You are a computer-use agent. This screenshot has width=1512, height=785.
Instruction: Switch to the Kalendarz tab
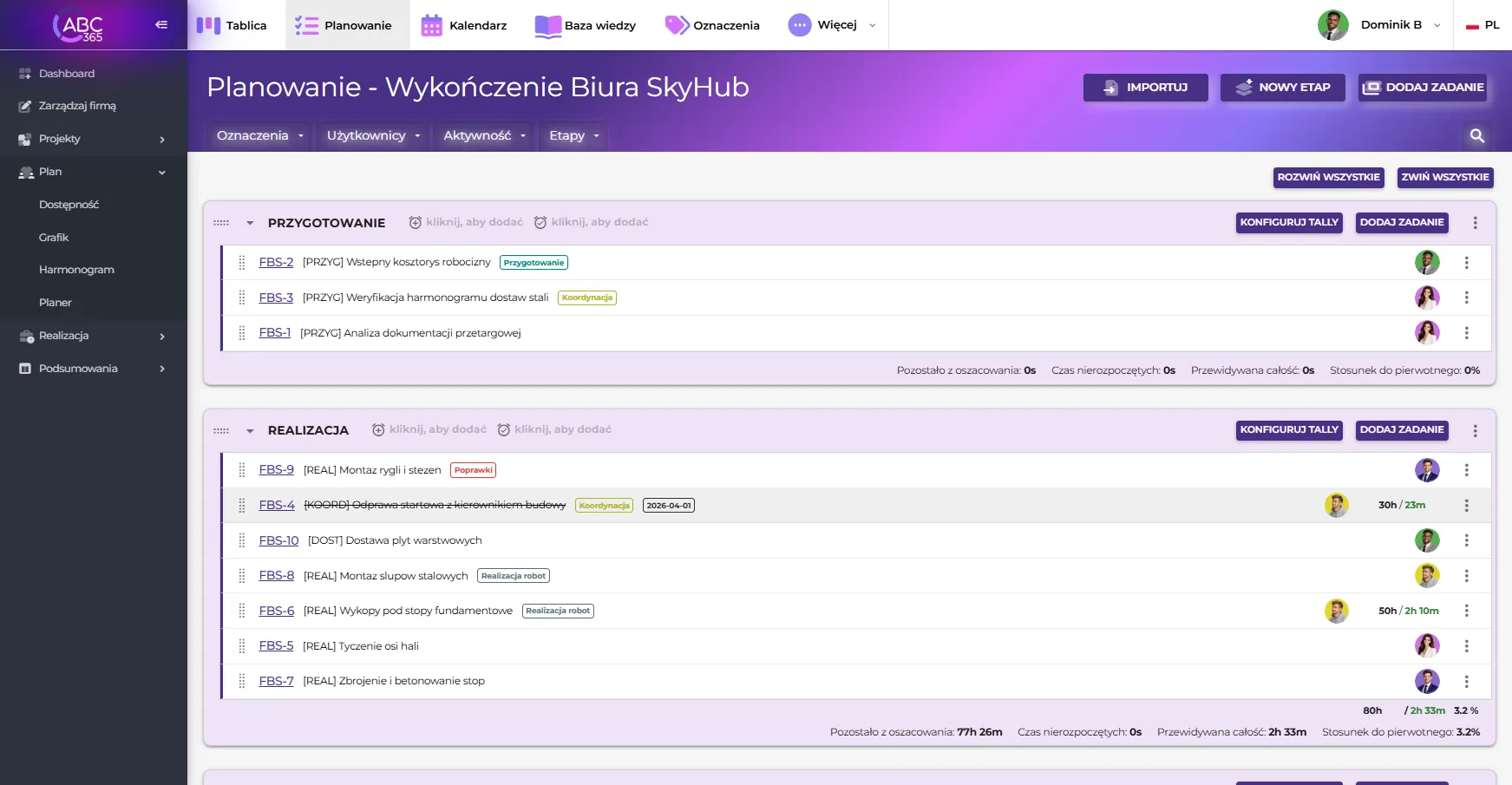463,25
